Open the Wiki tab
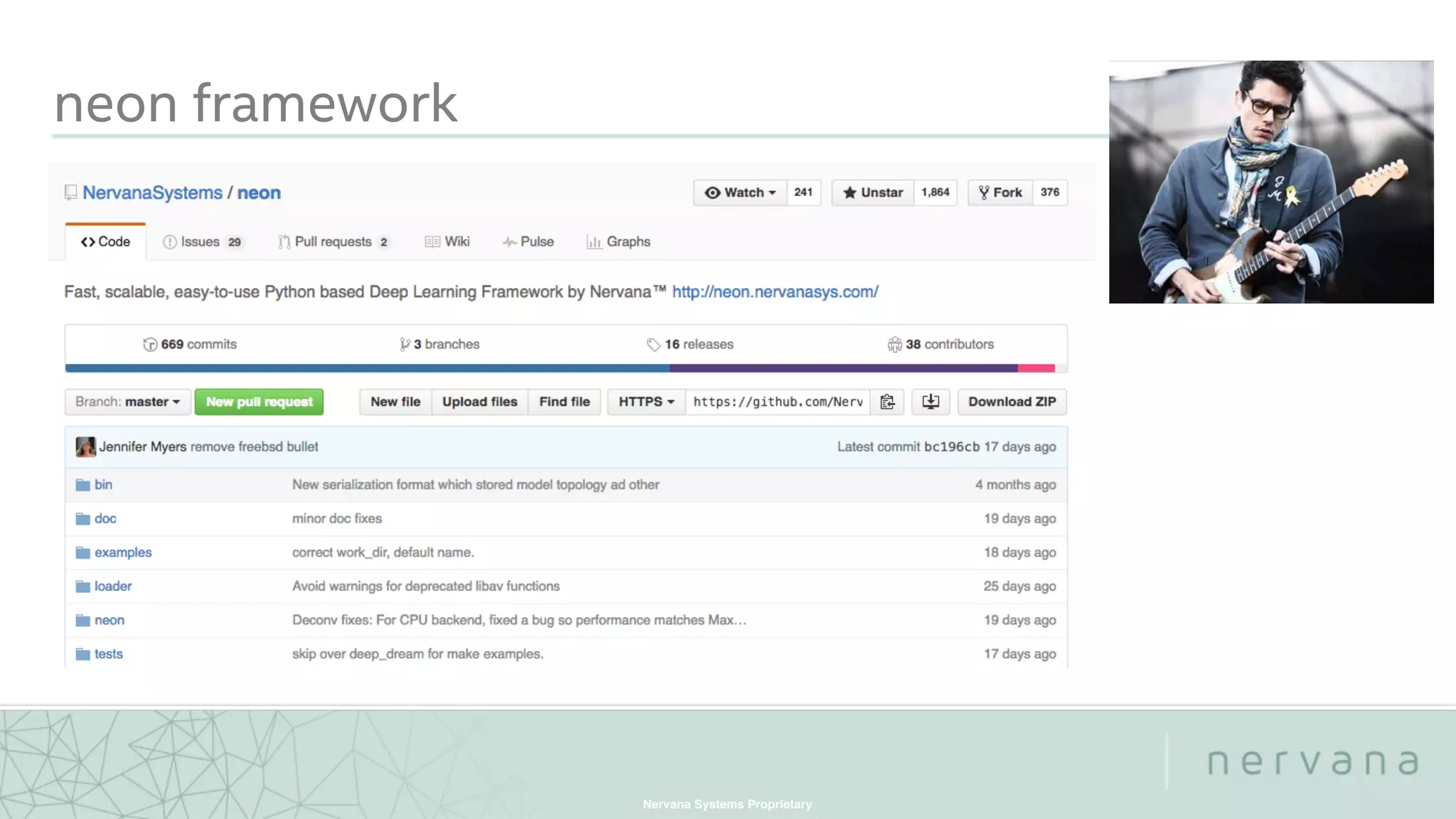The height and width of the screenshot is (819, 1456). [x=447, y=242]
